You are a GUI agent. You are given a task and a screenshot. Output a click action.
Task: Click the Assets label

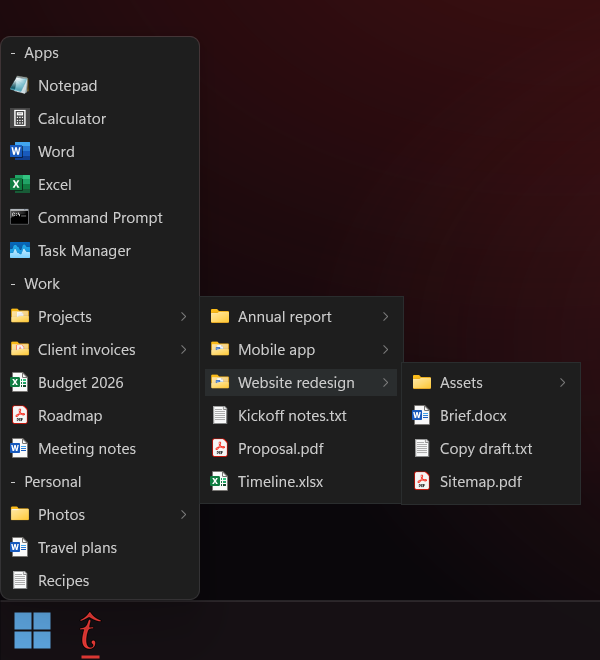pos(461,383)
